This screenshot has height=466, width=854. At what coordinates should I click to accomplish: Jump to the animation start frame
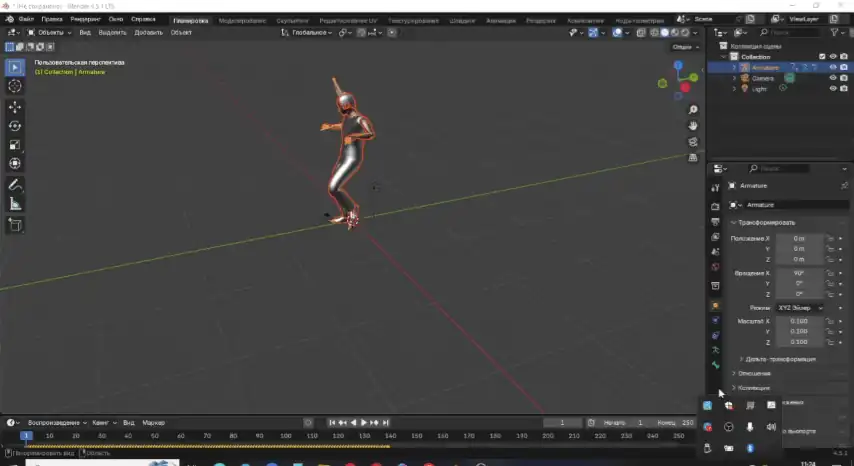click(x=332, y=422)
